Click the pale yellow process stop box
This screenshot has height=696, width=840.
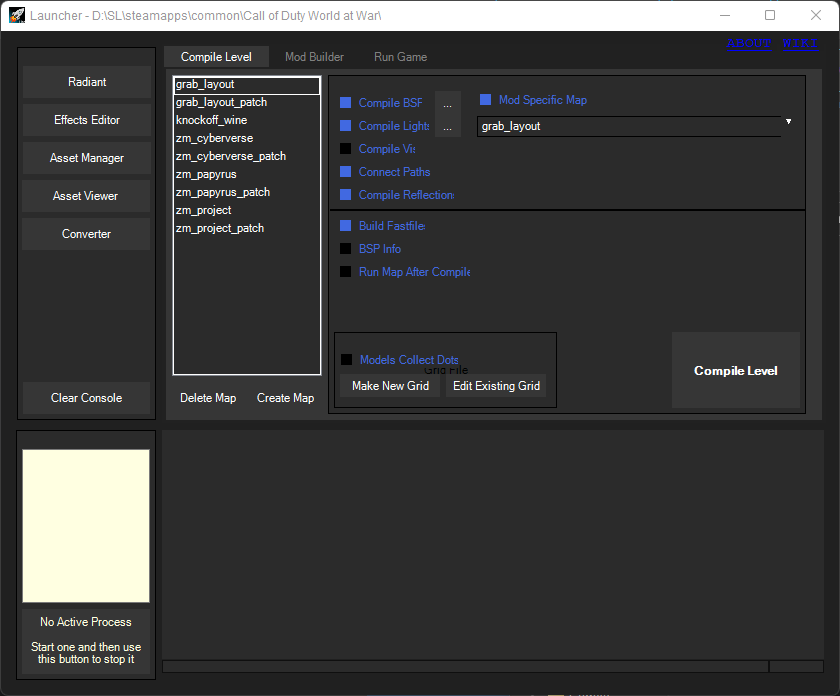coord(86,526)
